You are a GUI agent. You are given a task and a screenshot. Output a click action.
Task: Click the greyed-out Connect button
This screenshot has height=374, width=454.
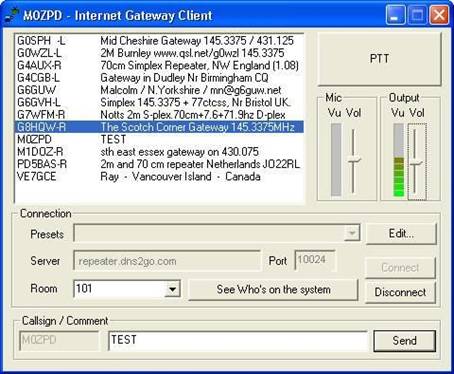pyautogui.click(x=400, y=267)
